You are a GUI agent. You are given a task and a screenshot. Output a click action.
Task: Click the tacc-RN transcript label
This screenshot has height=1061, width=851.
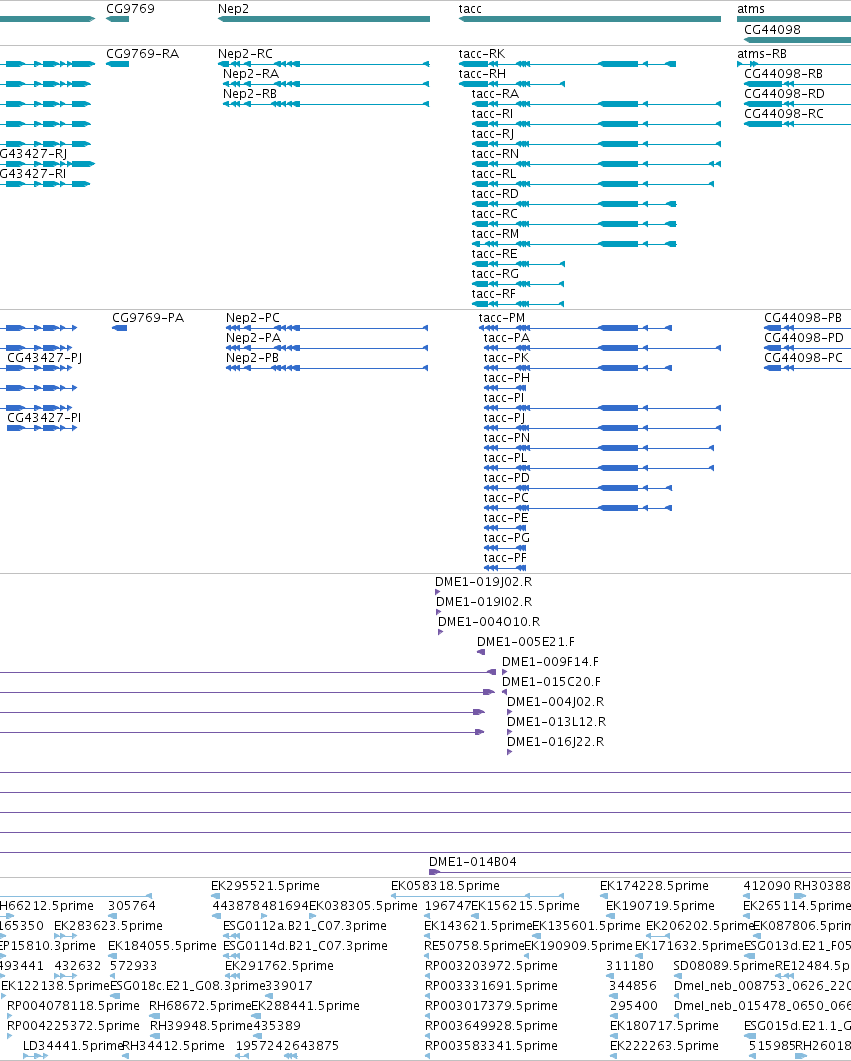coord(495,154)
